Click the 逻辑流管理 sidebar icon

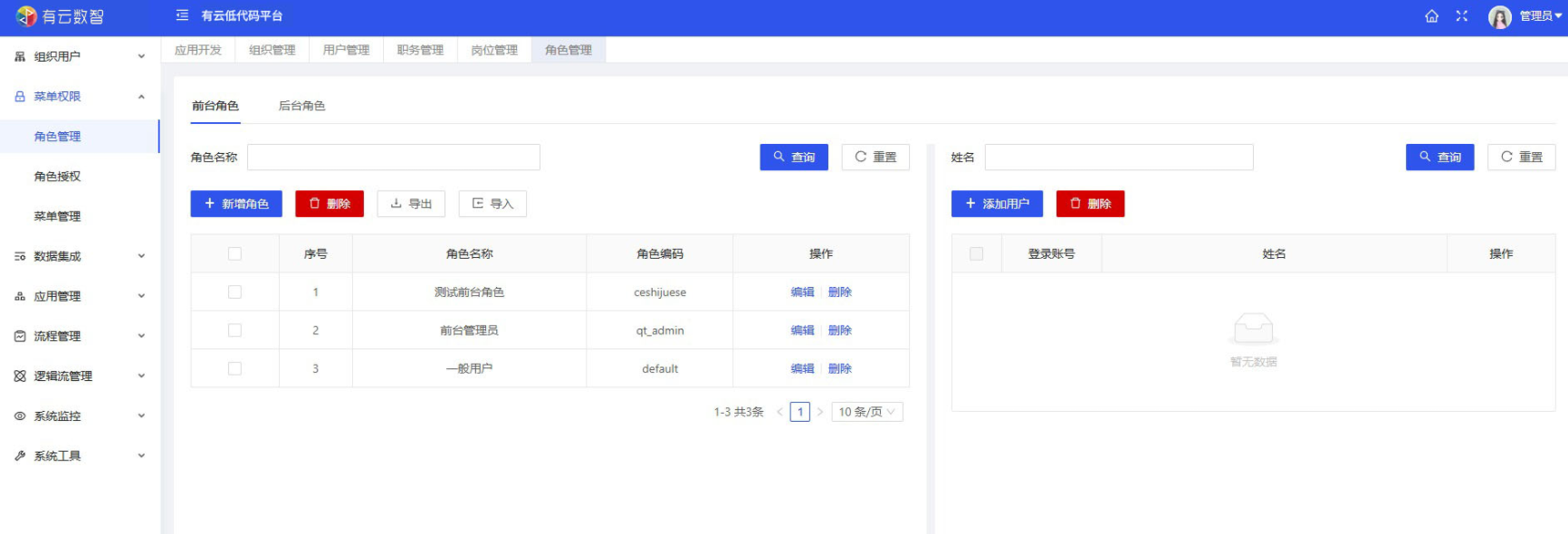point(20,377)
